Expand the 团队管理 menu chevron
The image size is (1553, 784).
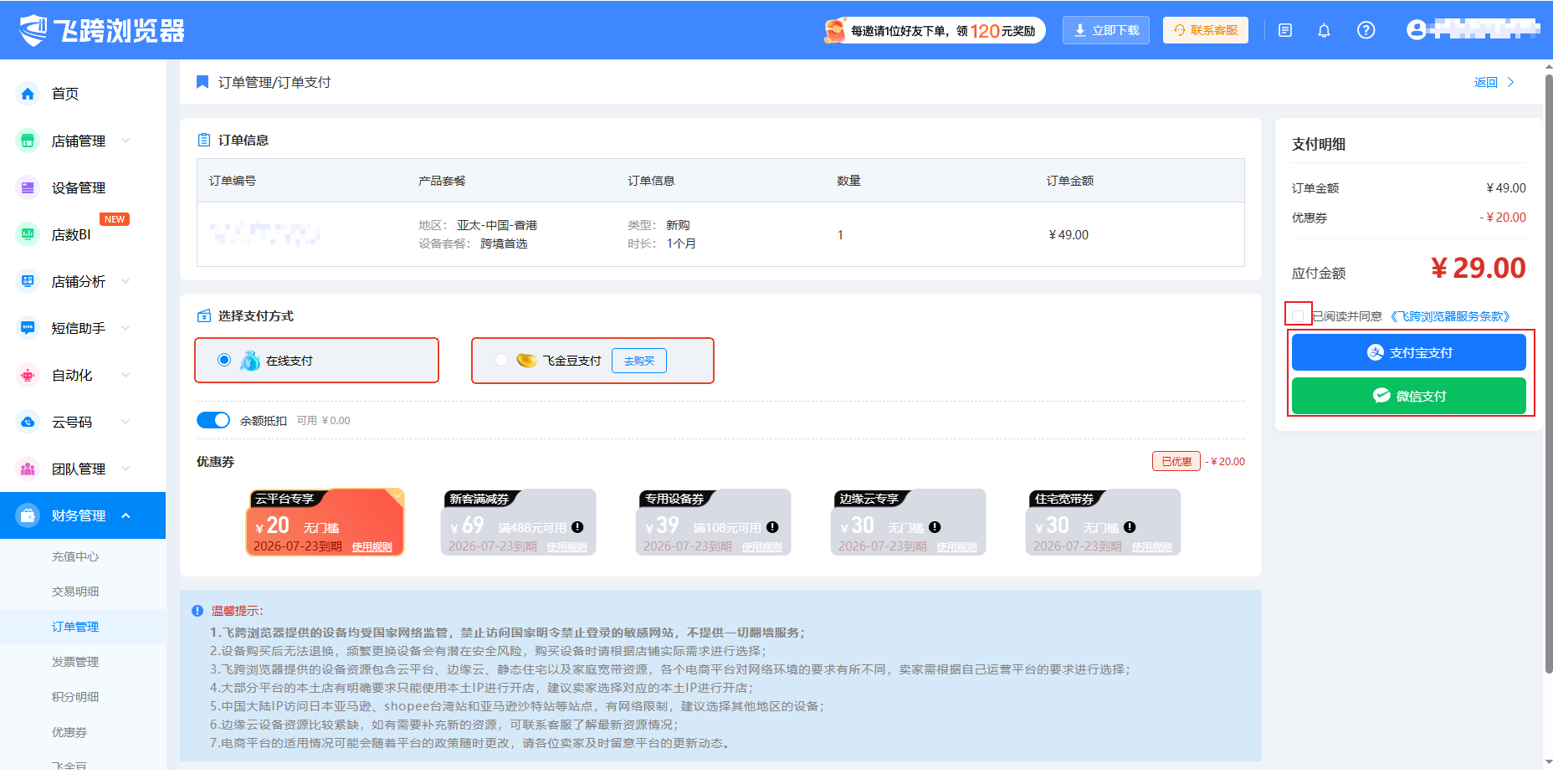click(126, 469)
